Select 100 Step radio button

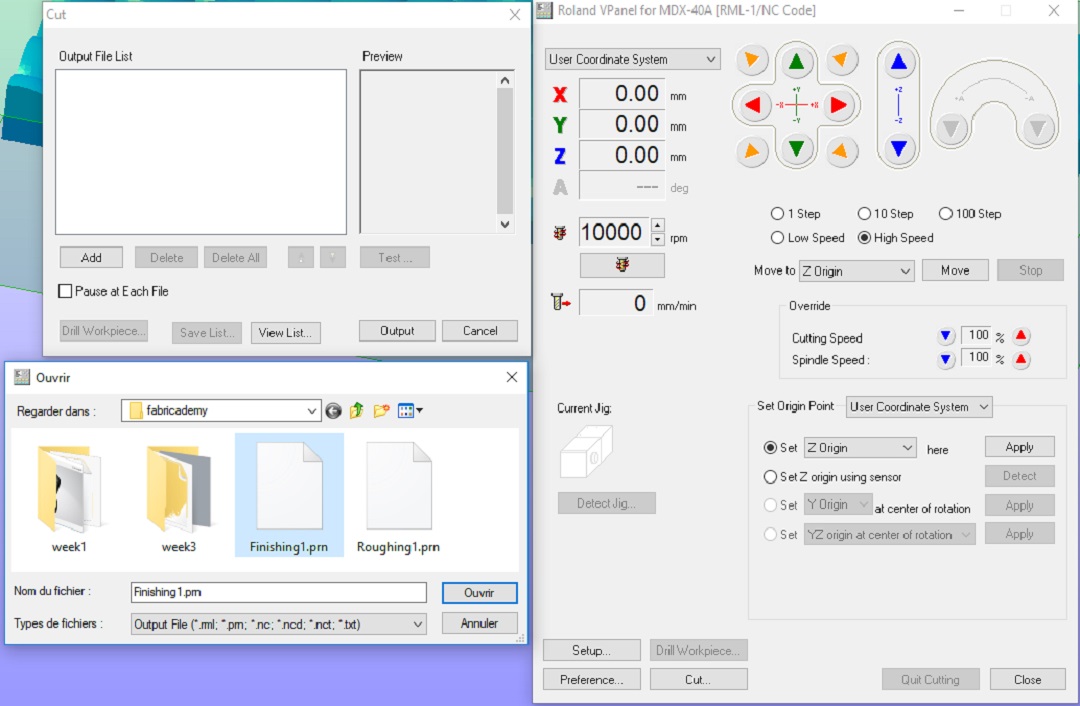tap(946, 214)
